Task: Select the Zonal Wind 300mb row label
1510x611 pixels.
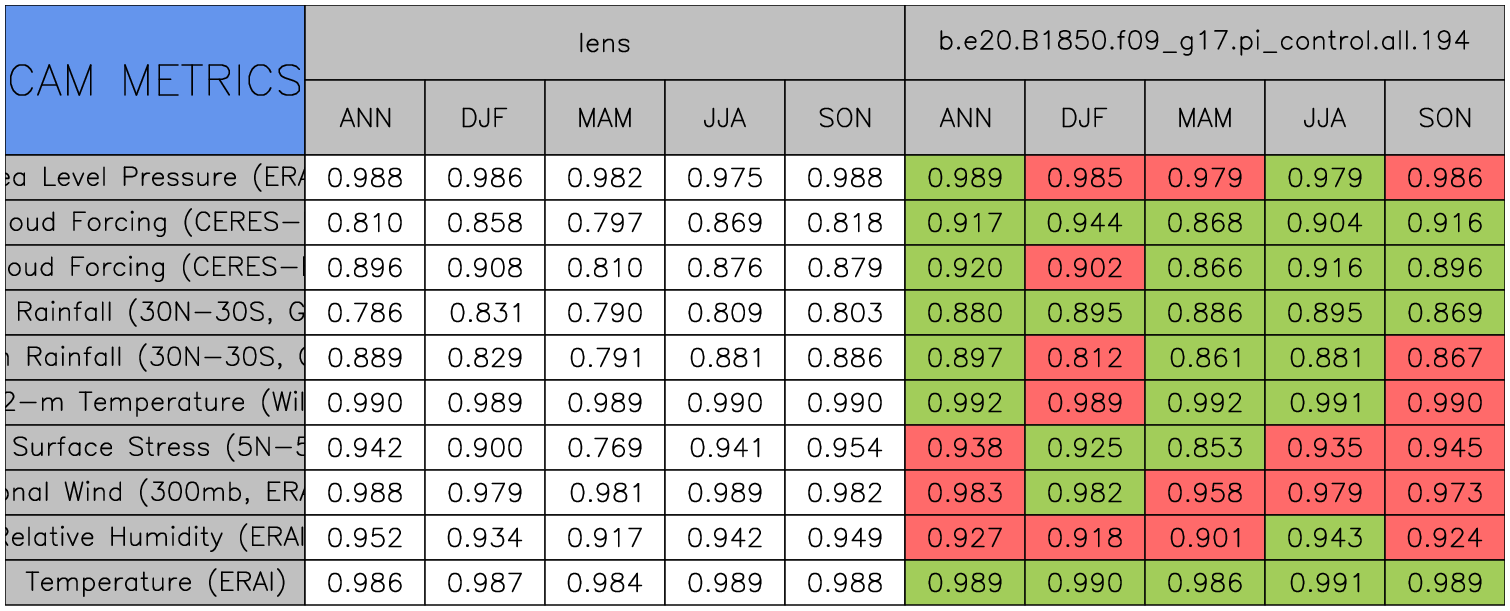Action: (x=155, y=493)
